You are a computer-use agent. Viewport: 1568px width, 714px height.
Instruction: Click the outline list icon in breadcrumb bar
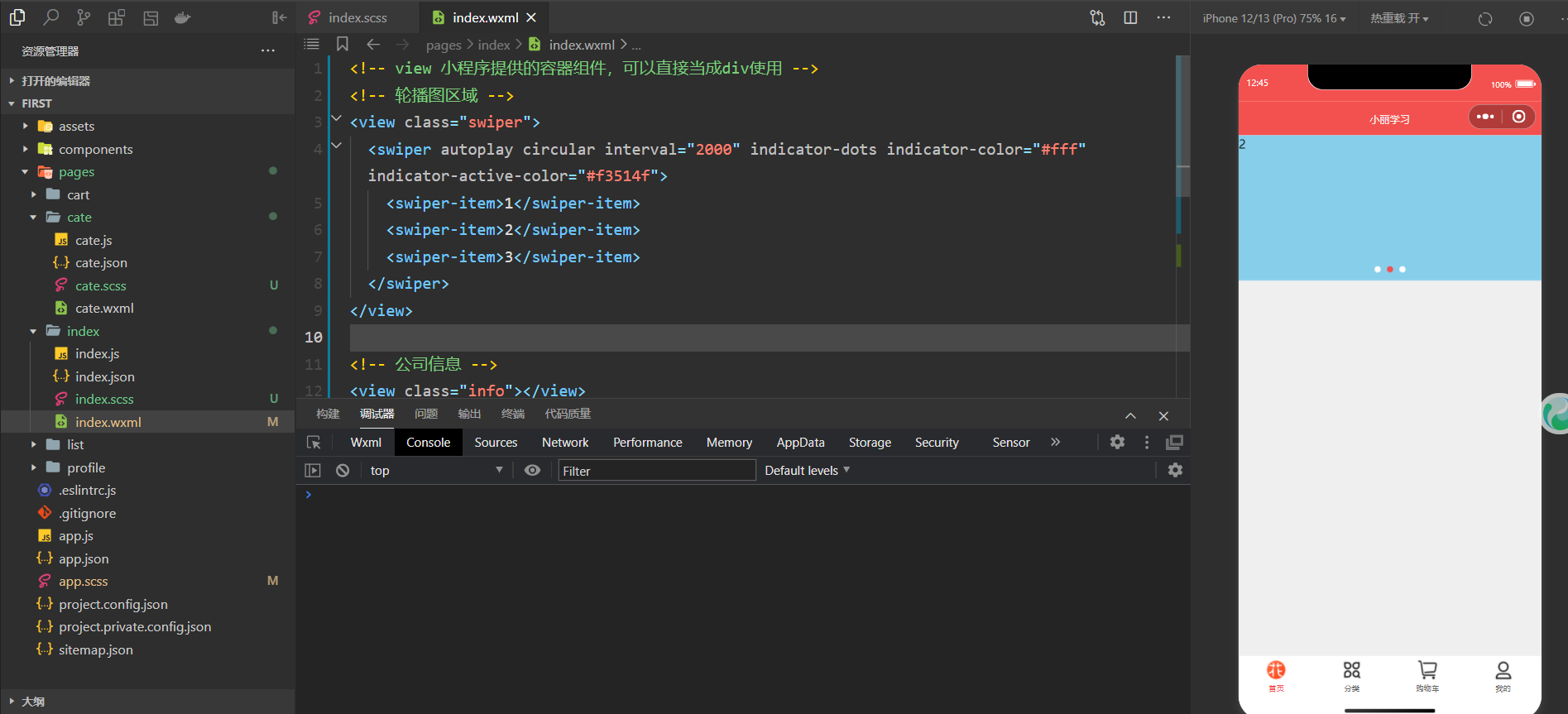[312, 45]
